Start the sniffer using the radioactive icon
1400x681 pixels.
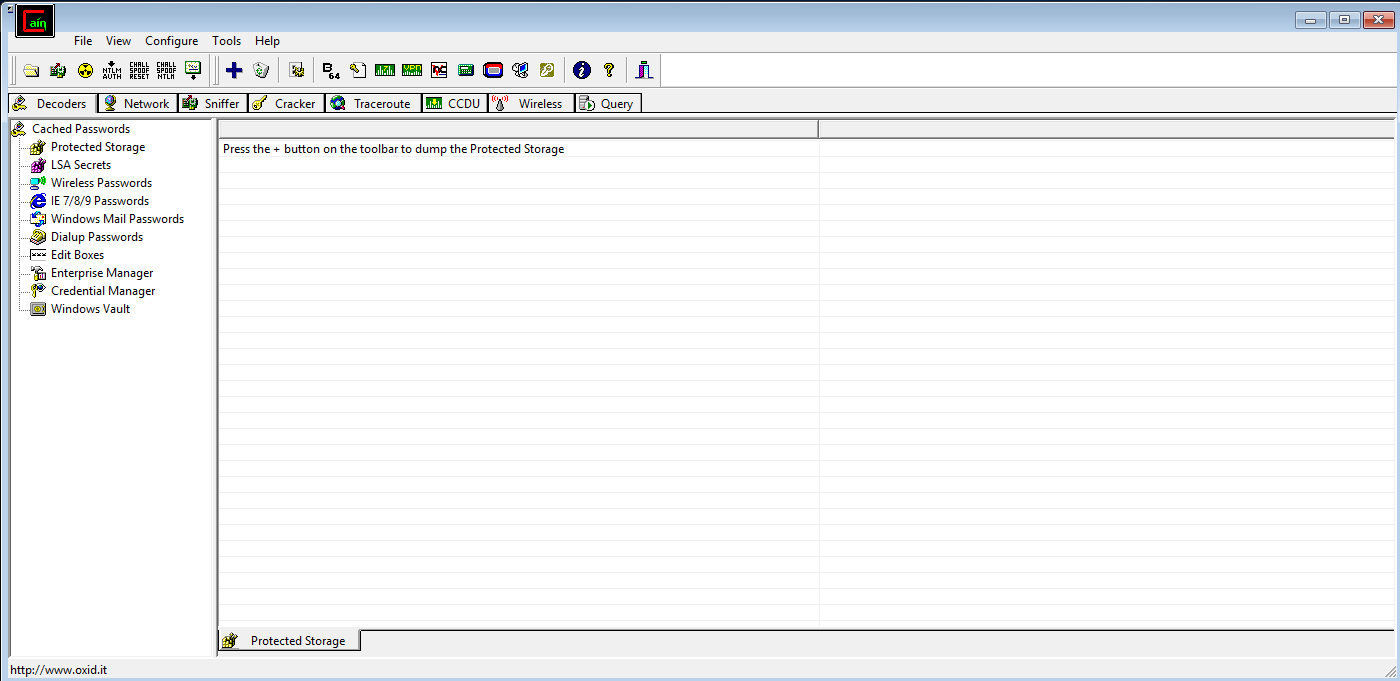pyautogui.click(x=85, y=70)
